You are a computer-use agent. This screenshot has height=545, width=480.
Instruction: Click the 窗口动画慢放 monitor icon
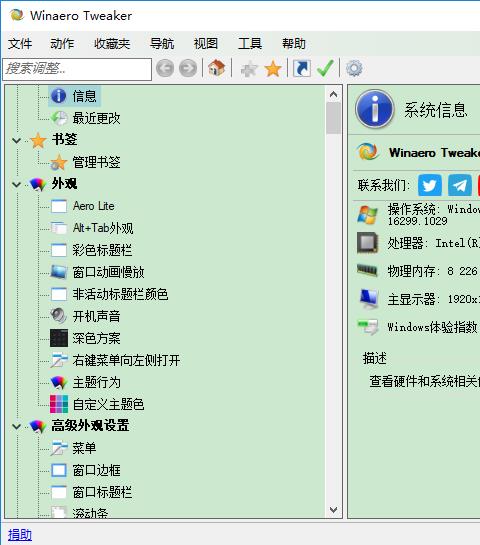(59, 272)
